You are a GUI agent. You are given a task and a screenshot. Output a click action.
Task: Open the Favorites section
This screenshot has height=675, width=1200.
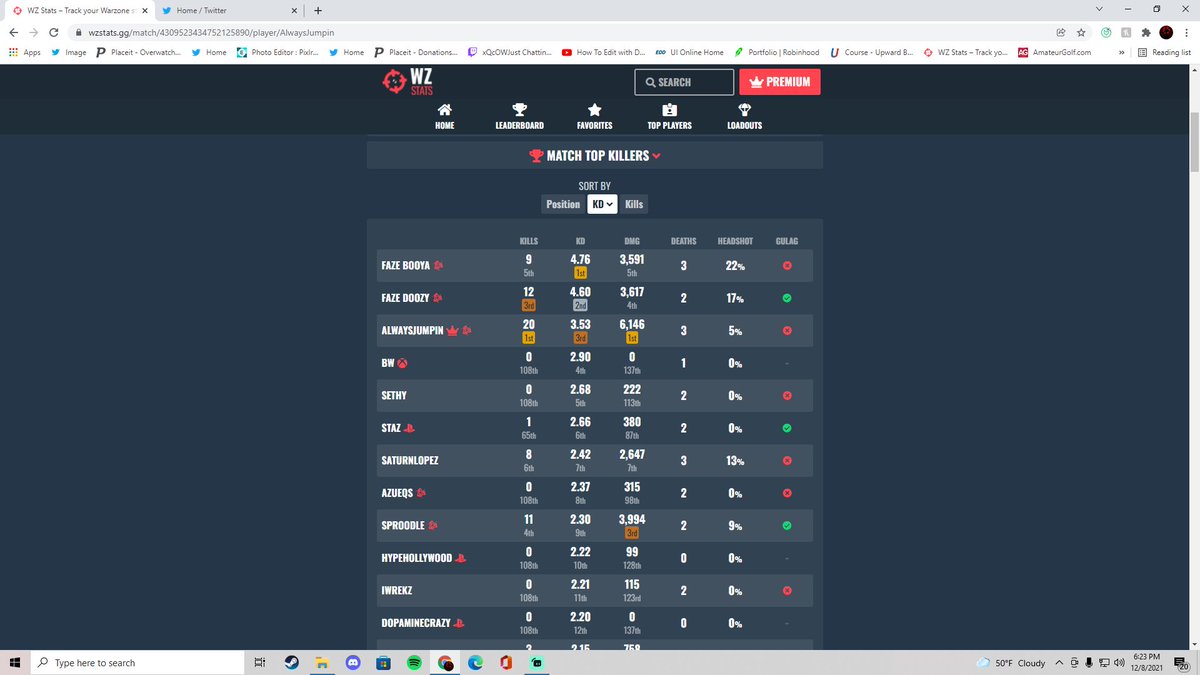(x=594, y=117)
